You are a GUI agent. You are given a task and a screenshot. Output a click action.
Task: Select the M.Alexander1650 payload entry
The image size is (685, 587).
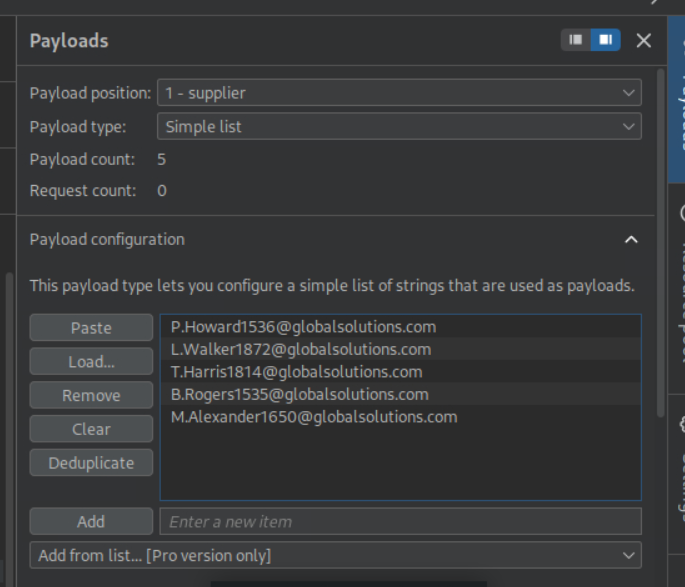click(x=314, y=417)
